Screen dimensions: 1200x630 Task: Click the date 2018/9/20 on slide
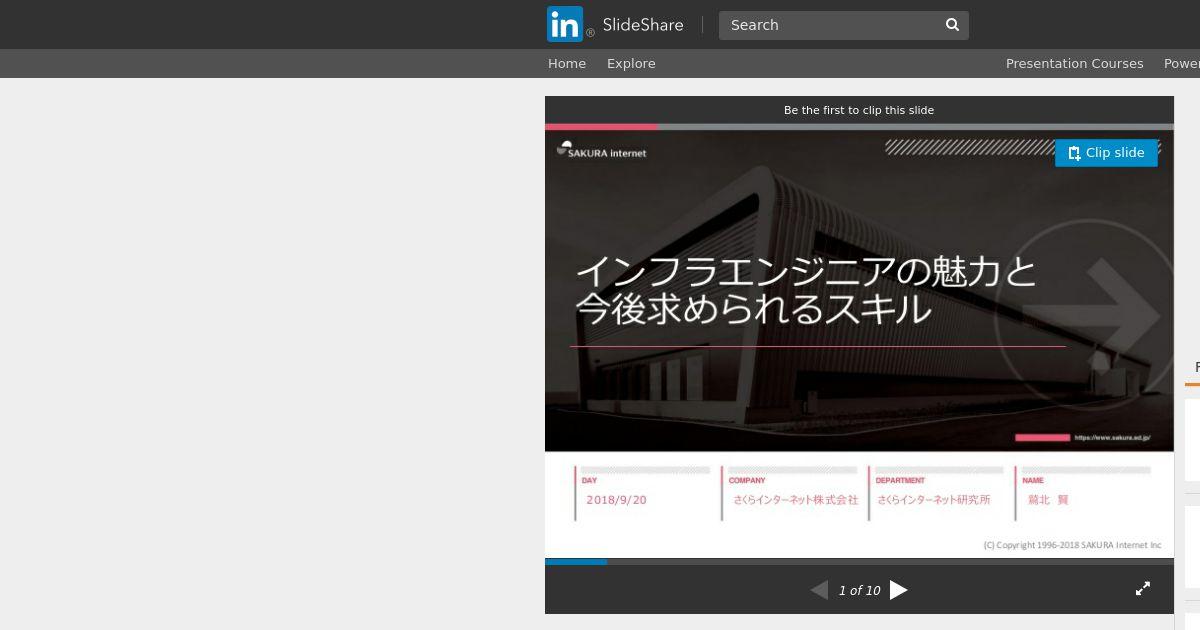[x=616, y=500]
